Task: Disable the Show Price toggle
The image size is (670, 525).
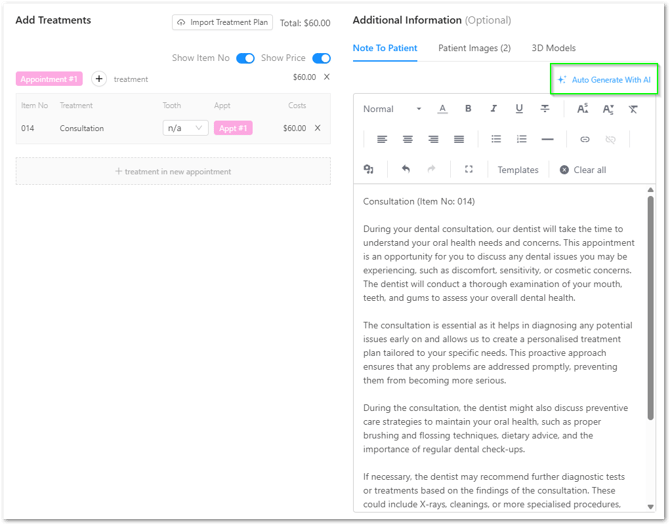Action: (321, 58)
